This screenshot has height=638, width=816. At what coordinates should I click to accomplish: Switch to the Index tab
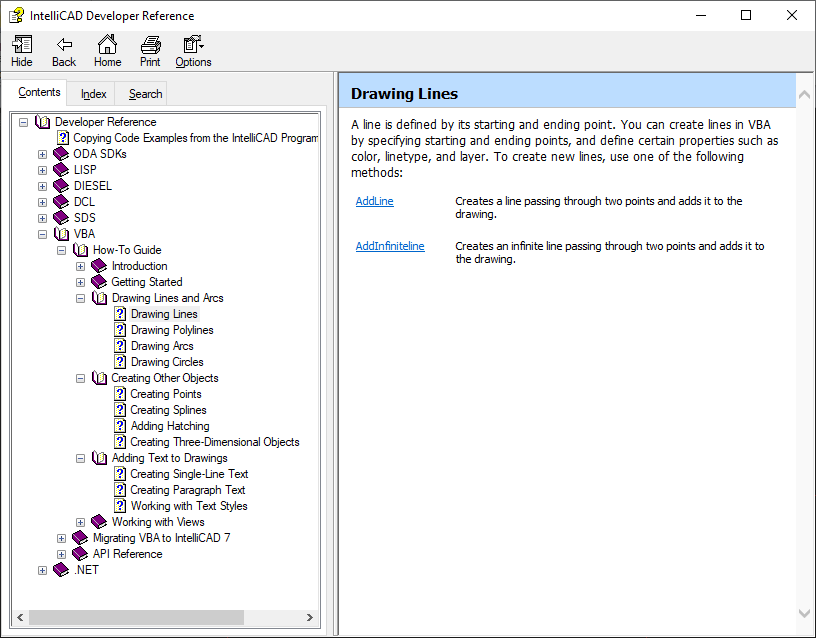(x=94, y=94)
